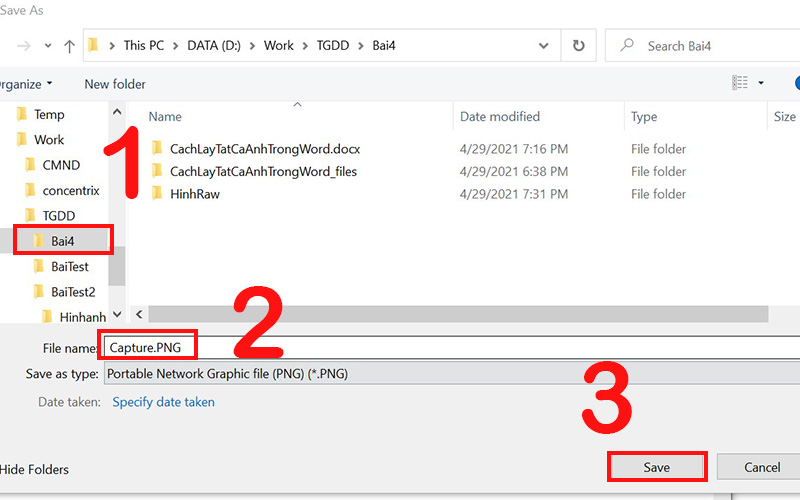
Task: Open the Save as type dropdown
Action: tap(452, 374)
